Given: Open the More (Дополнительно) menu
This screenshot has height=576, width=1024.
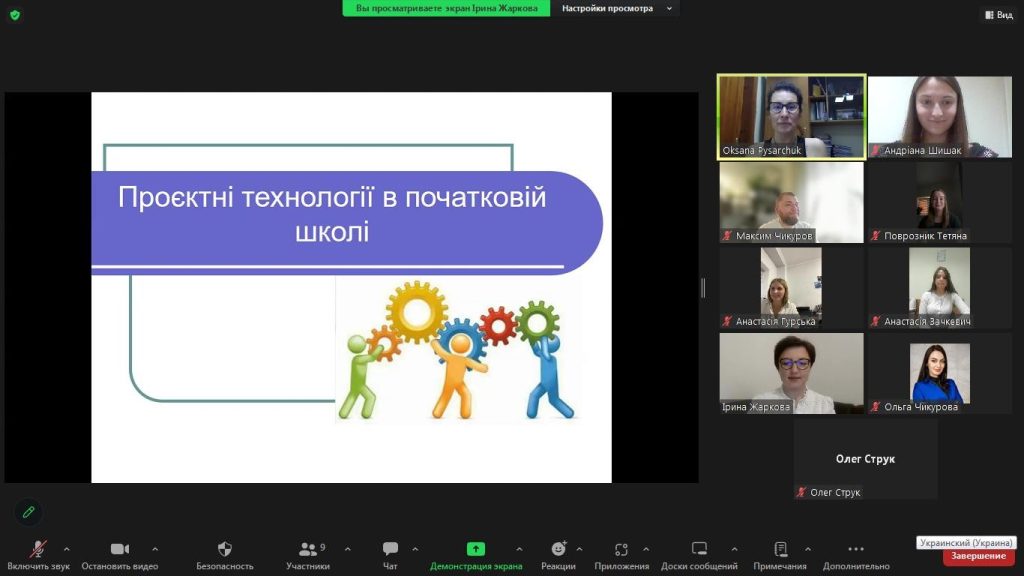Looking at the screenshot, I should click(x=856, y=549).
